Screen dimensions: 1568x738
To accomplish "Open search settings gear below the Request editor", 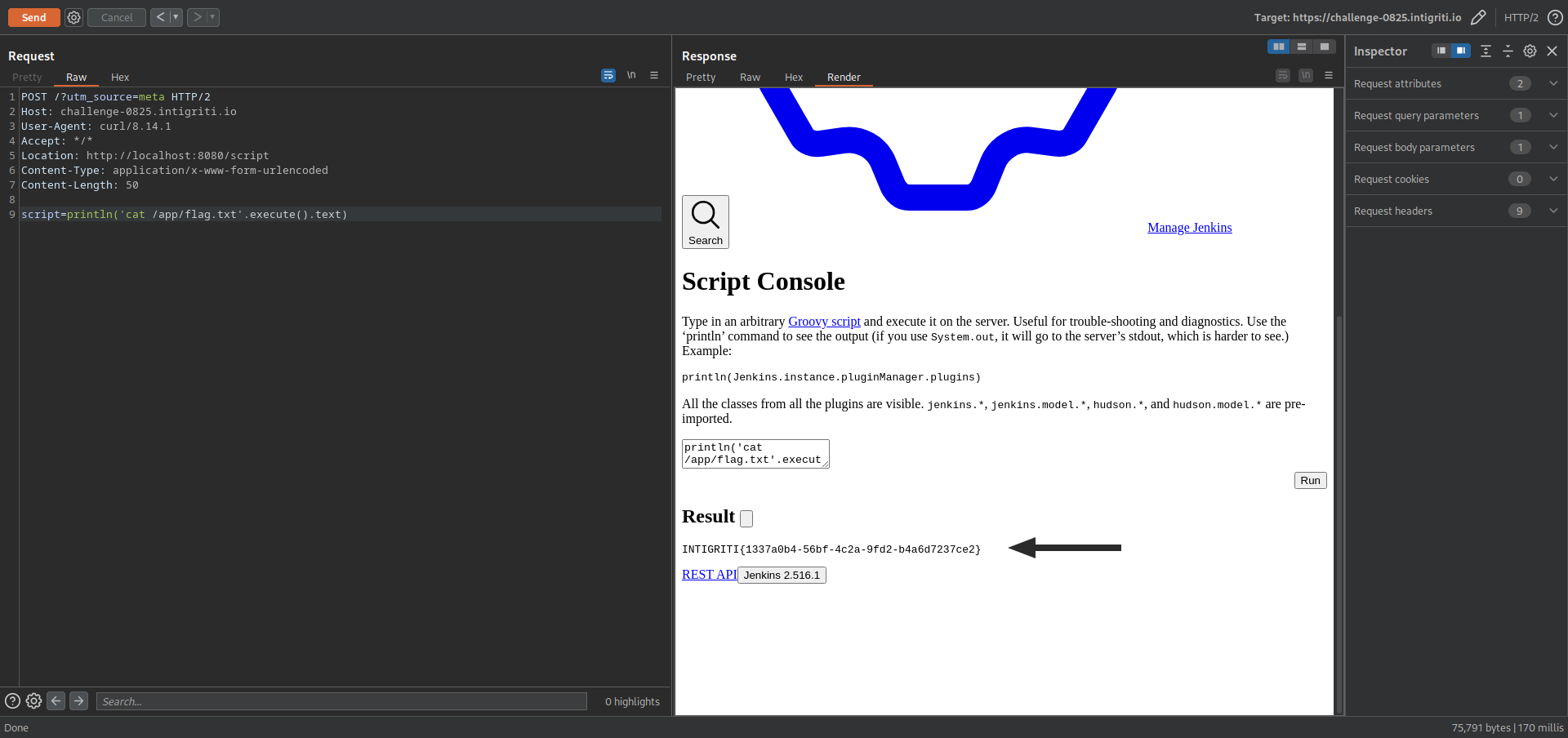I will click(x=33, y=700).
